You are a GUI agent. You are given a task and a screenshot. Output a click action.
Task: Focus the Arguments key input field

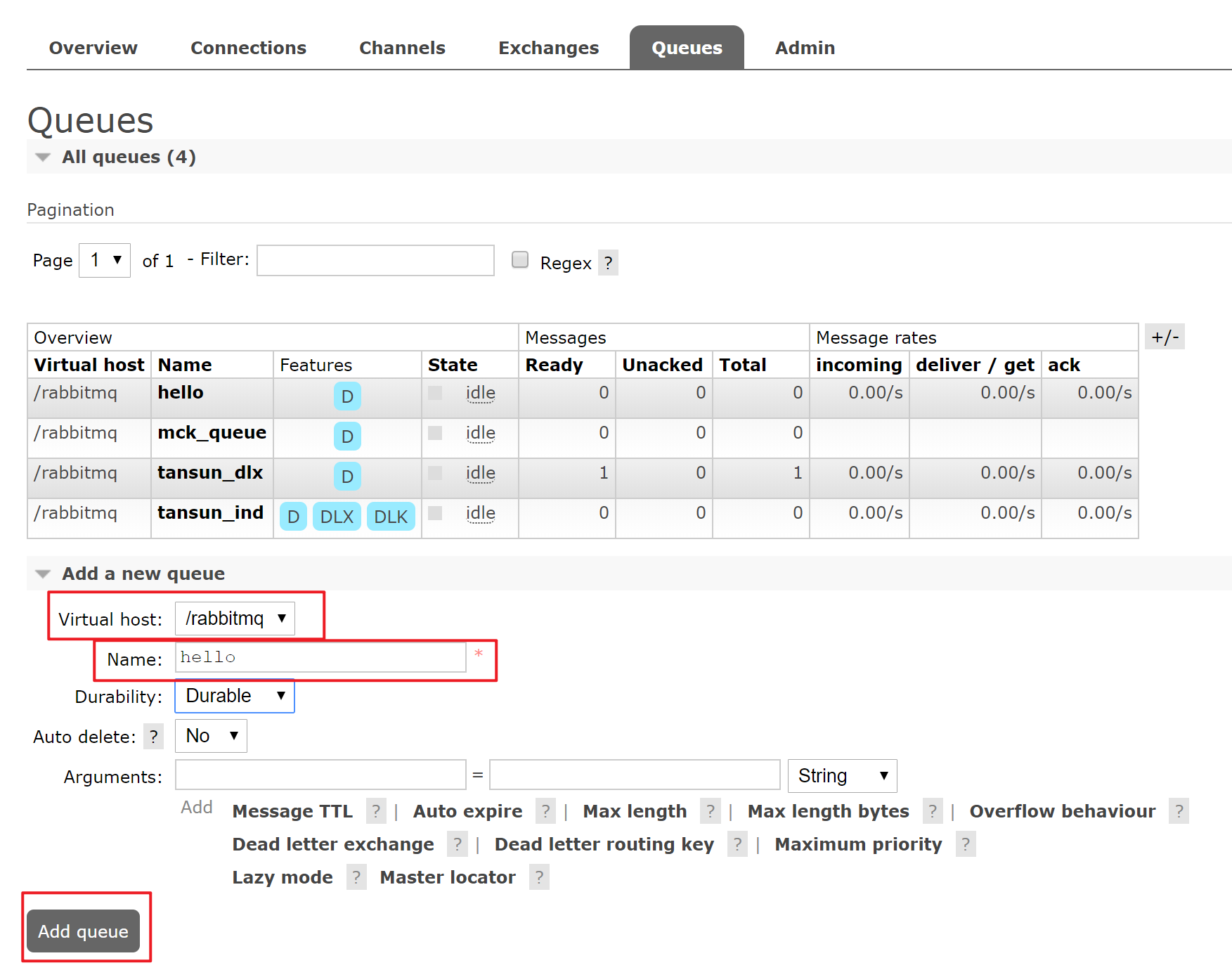(x=320, y=775)
